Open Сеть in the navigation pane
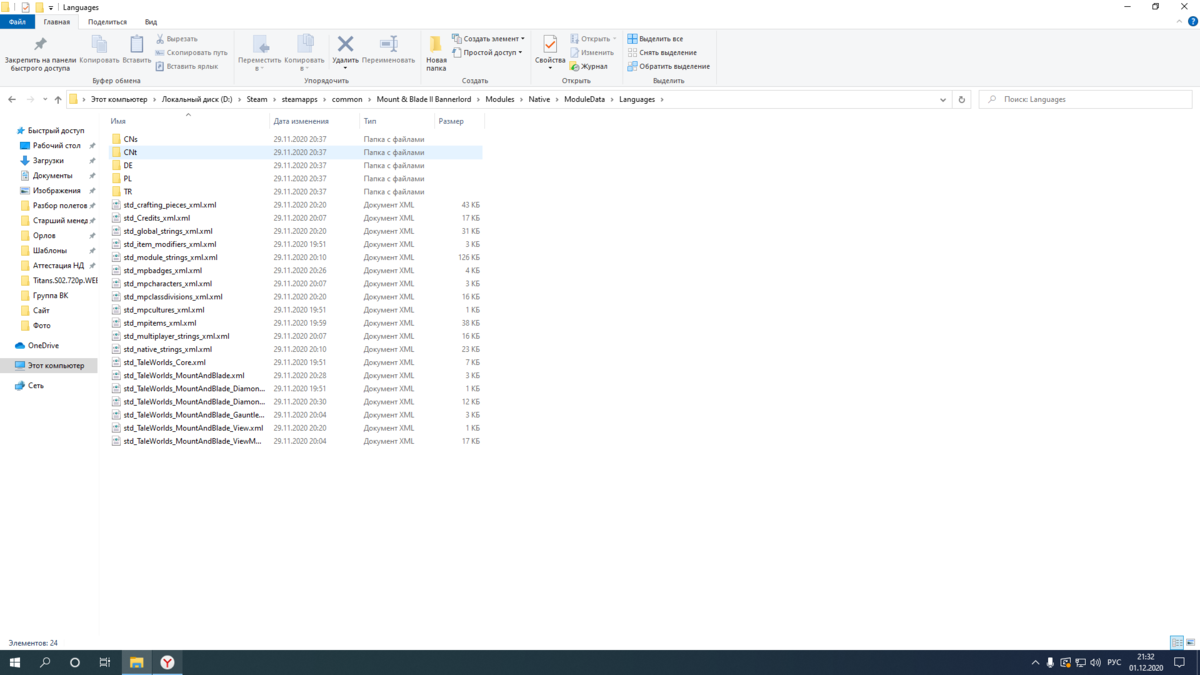 click(x=36, y=385)
